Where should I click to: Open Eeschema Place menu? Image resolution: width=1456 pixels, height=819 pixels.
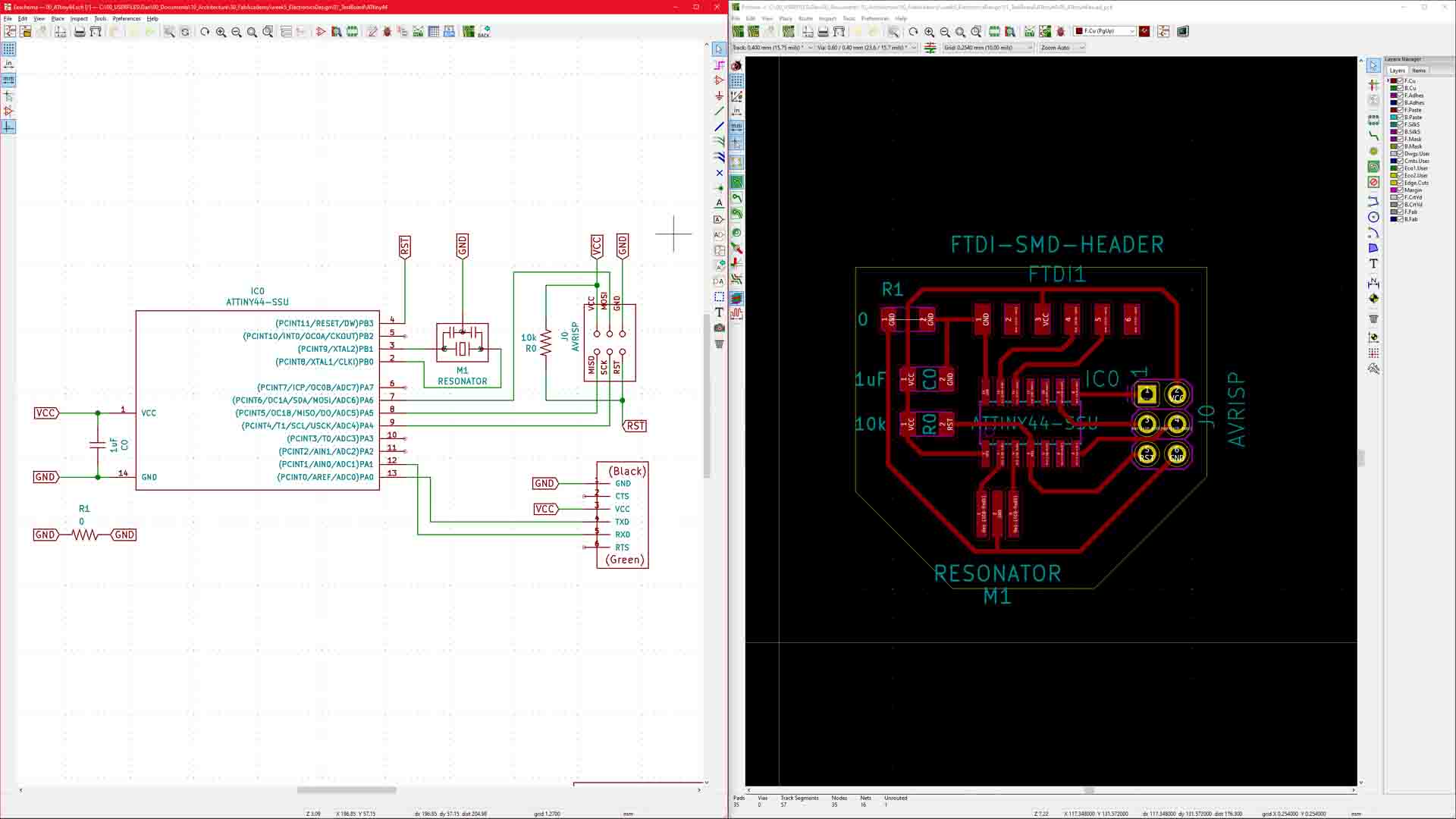(58, 18)
